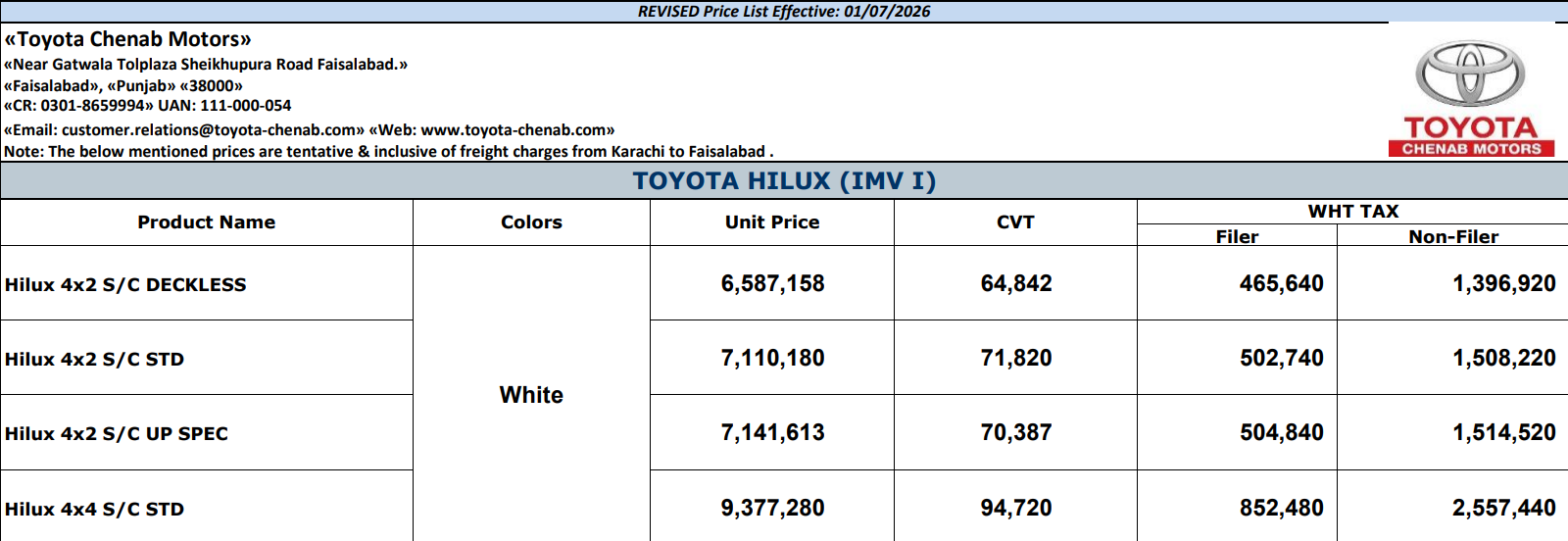Select Non-Filer tax 1,396,920
Viewport: 1568px width, 541px height.
pos(1504,284)
